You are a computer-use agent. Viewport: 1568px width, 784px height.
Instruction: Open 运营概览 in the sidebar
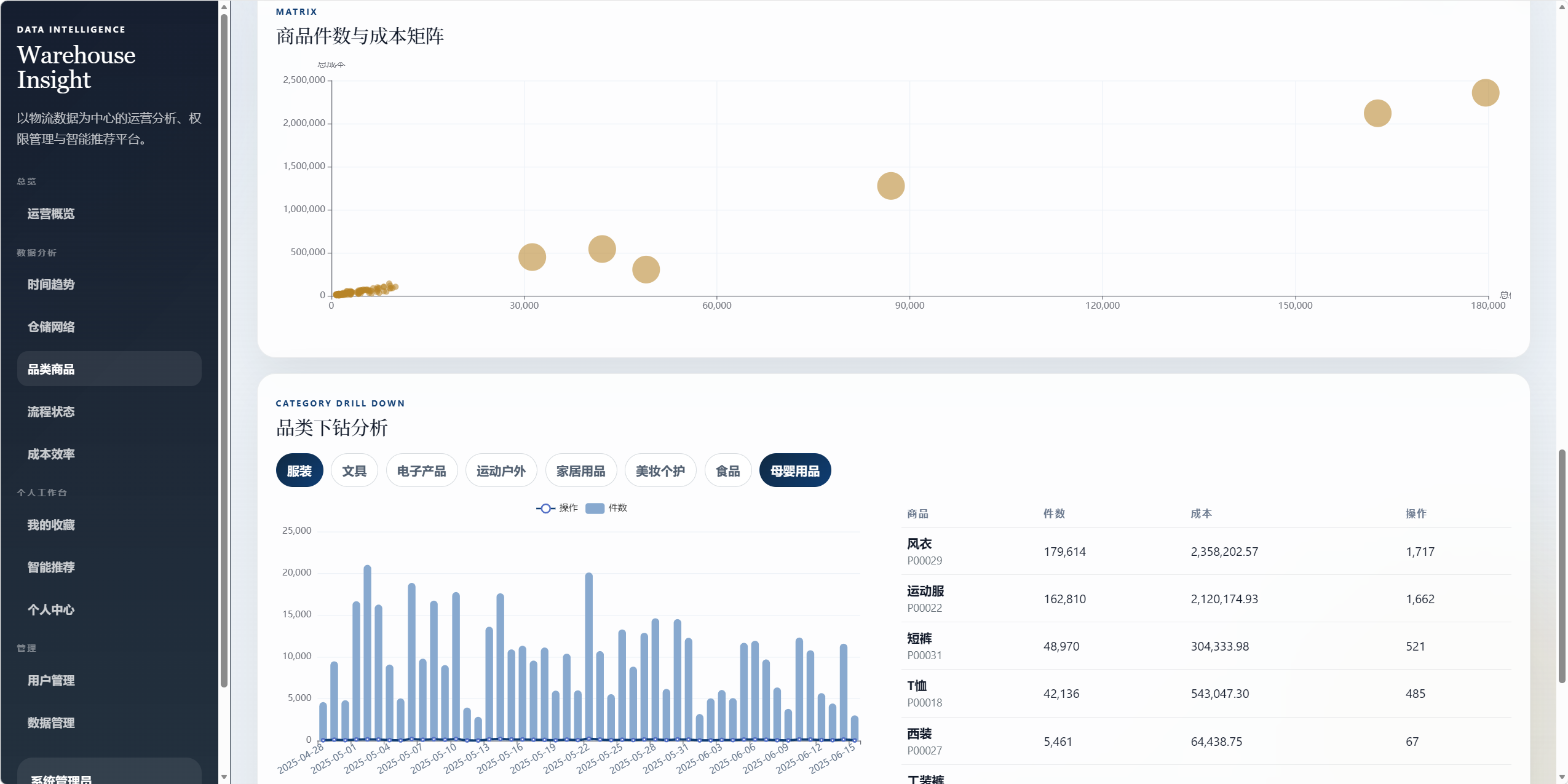(x=51, y=214)
